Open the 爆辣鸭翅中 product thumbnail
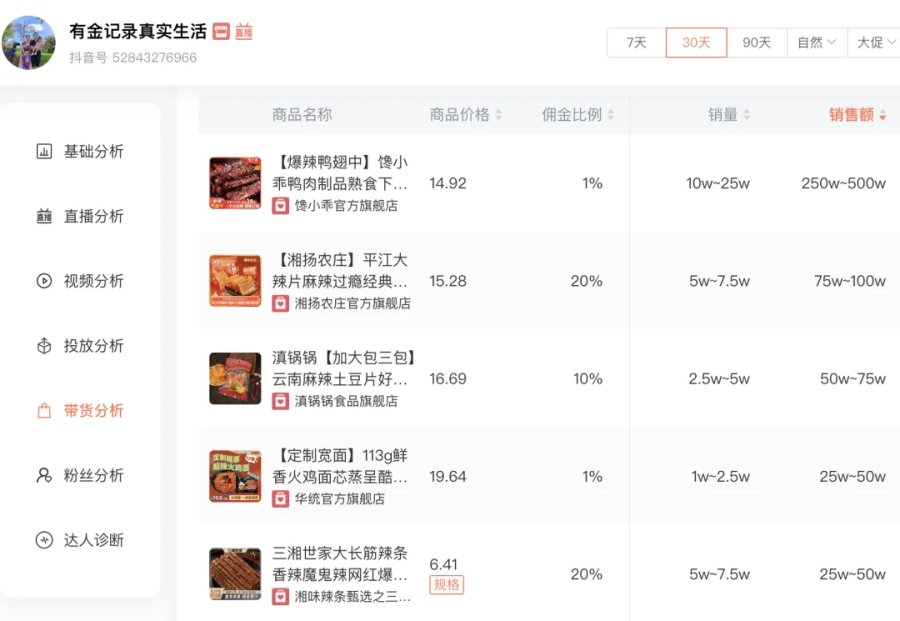 [x=235, y=183]
